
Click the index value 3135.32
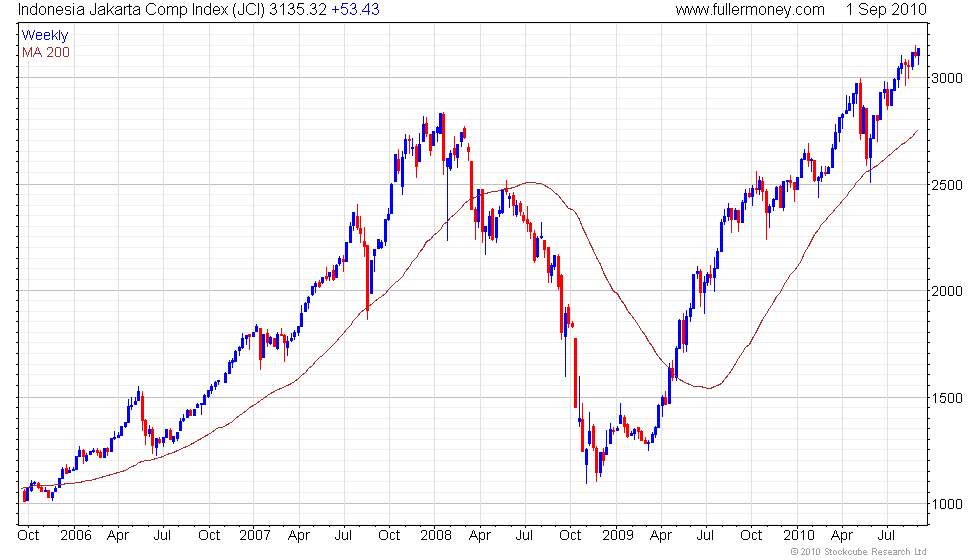coord(298,9)
